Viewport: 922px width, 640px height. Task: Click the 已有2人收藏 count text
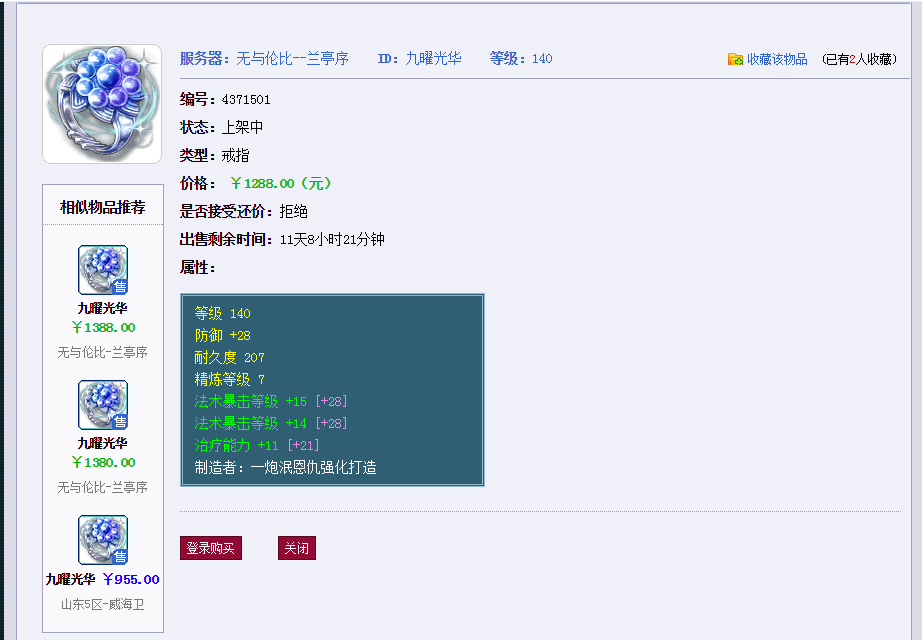[x=859, y=59]
